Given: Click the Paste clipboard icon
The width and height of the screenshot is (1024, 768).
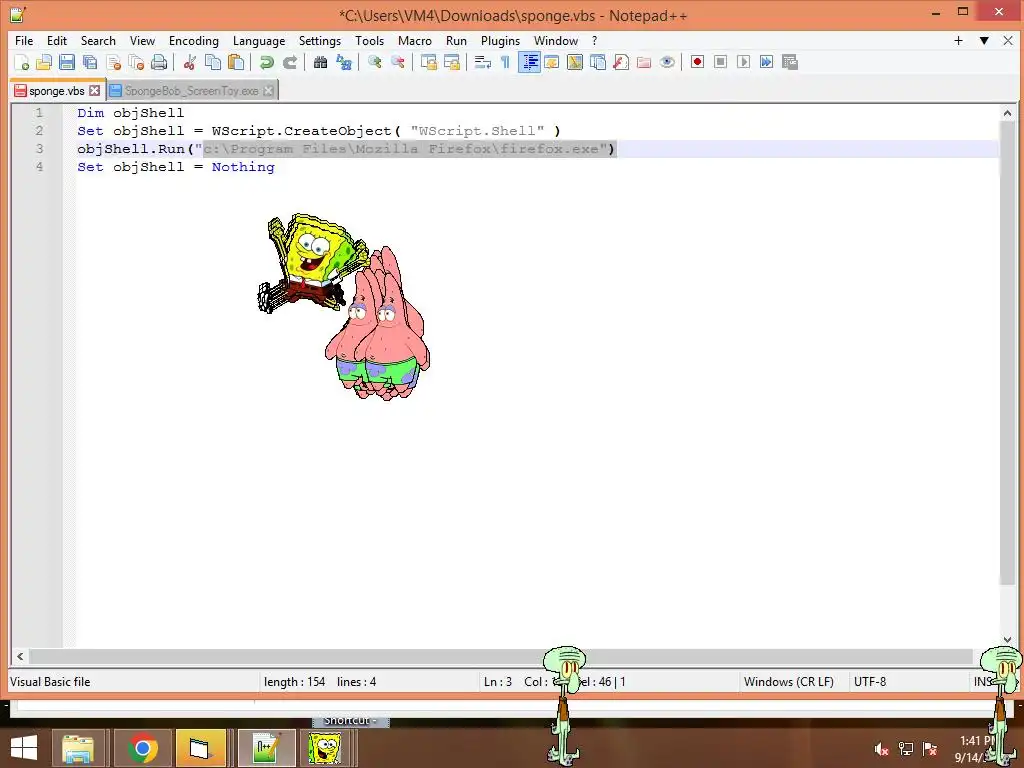Looking at the screenshot, I should (x=236, y=62).
